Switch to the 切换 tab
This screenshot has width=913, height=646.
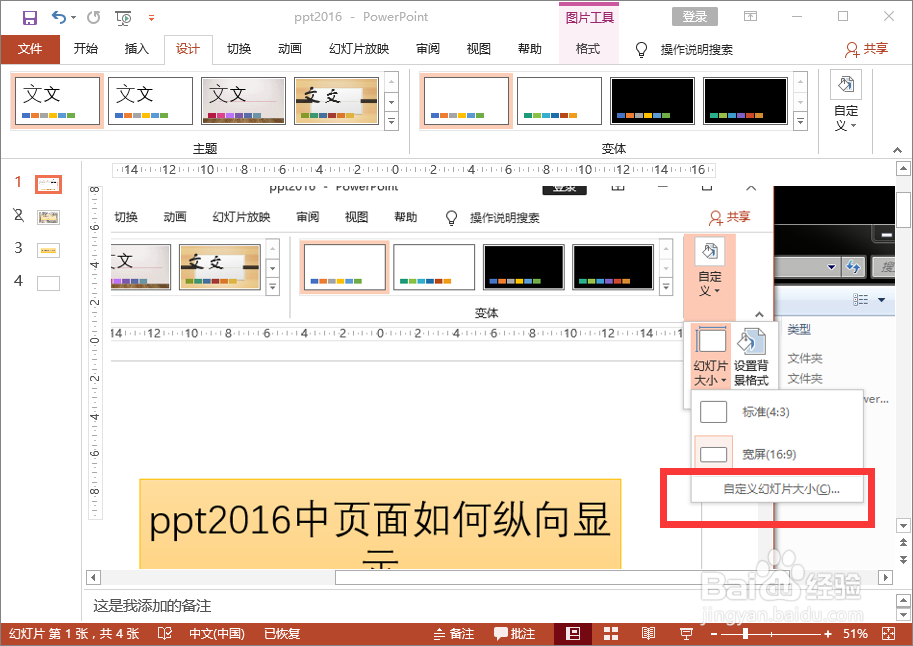point(239,49)
